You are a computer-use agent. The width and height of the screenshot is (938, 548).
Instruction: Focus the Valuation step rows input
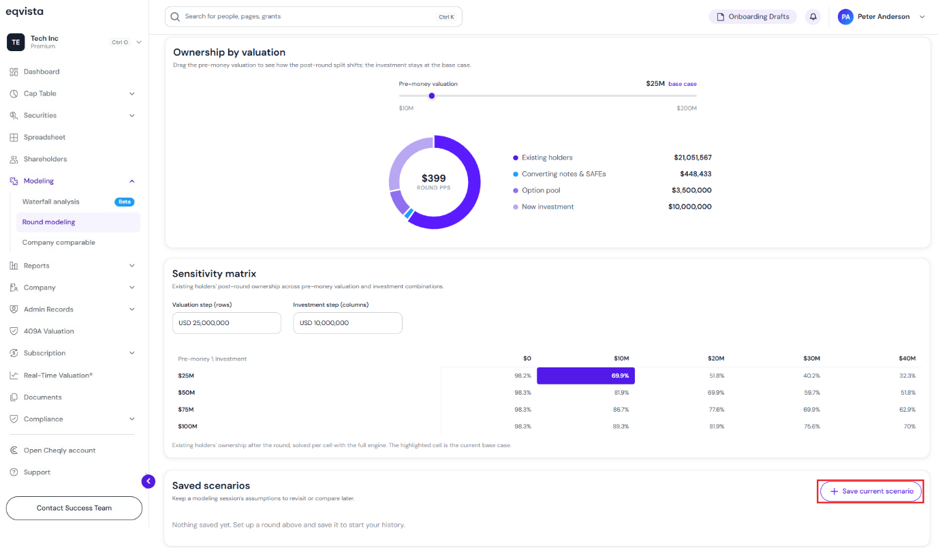coord(226,323)
